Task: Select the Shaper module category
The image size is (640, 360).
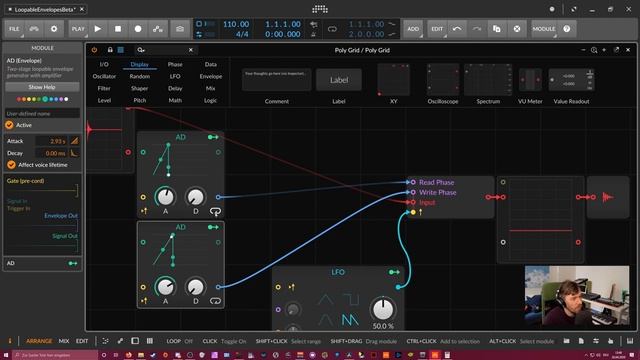Action: point(140,88)
